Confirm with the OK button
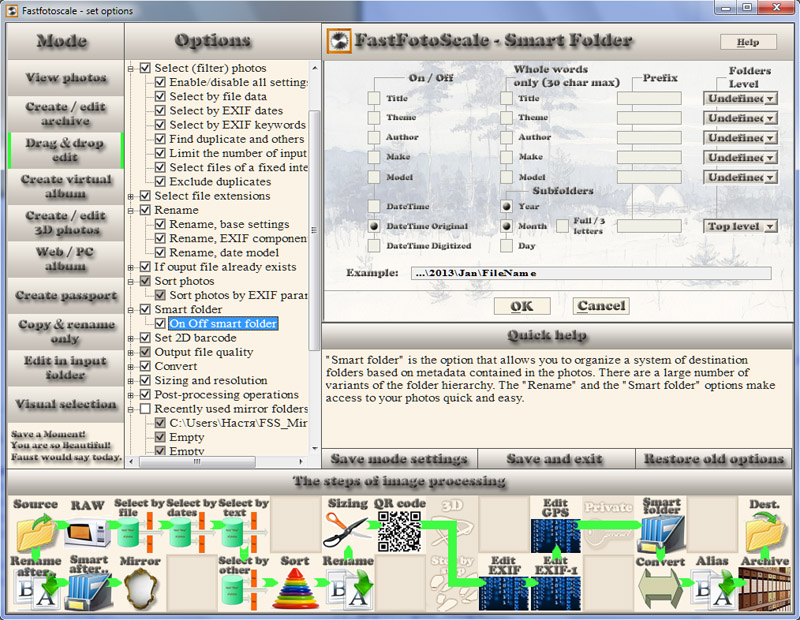Screen dimensions: 800x620 (x=522, y=306)
